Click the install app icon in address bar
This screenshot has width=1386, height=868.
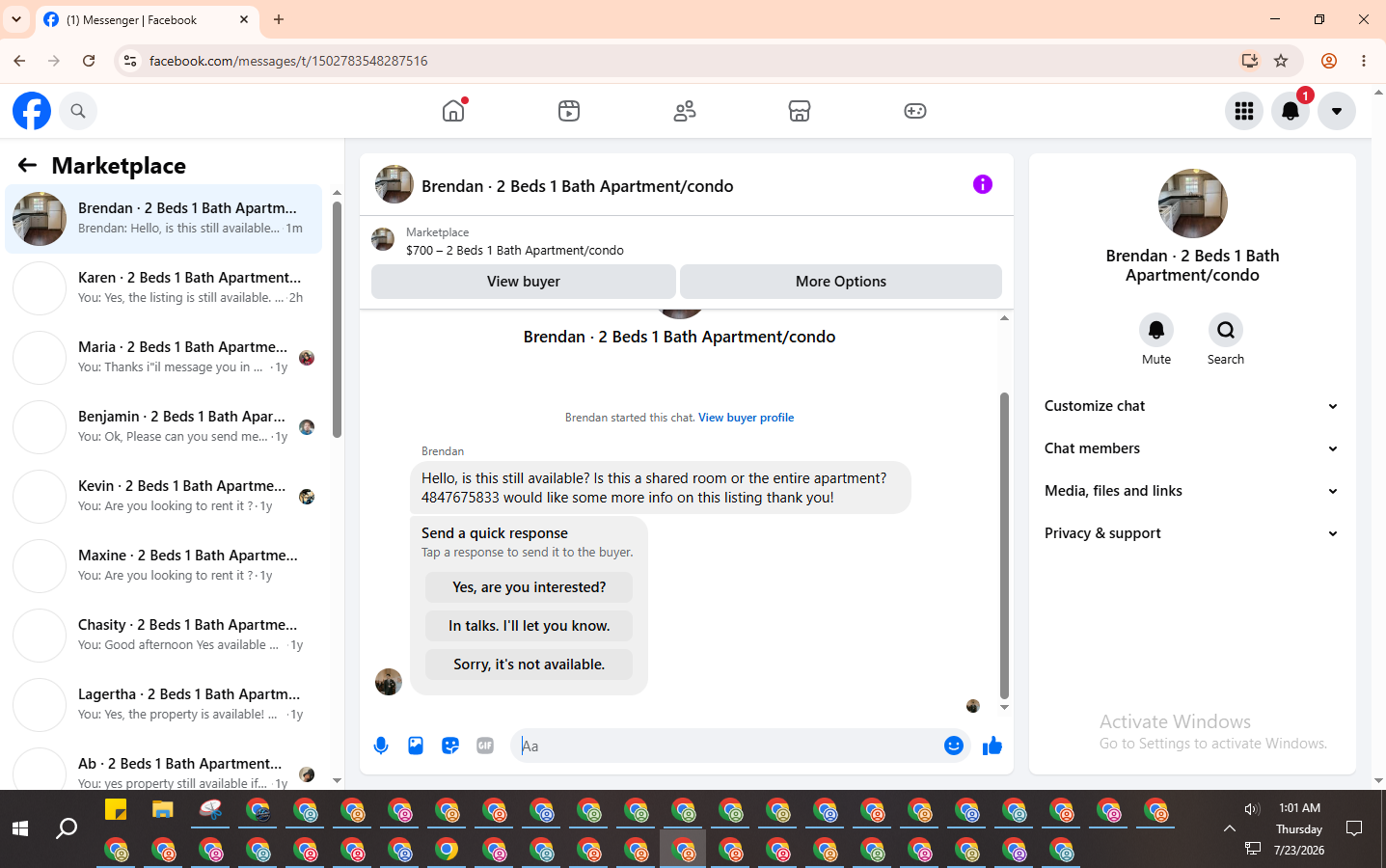click(x=1250, y=61)
